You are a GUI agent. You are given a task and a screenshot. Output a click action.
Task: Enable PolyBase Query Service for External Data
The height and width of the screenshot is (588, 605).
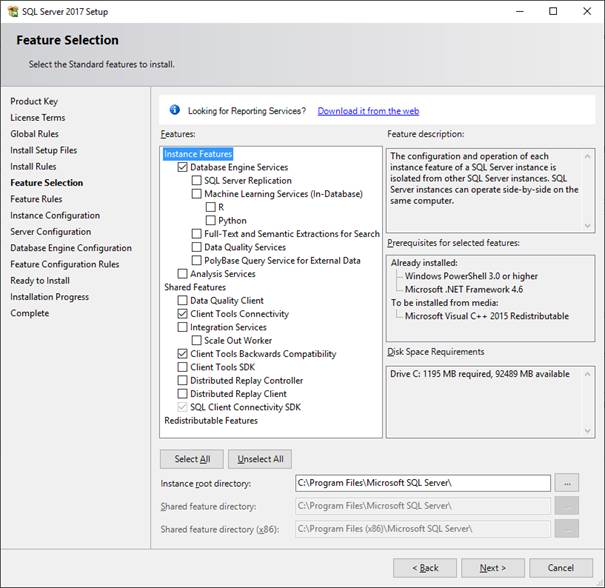(196, 260)
